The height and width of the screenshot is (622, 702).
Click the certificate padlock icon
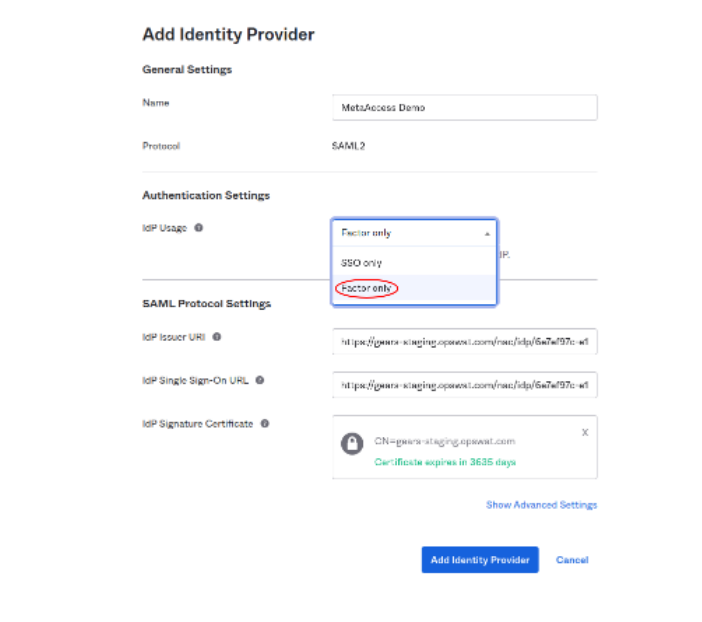[352, 444]
